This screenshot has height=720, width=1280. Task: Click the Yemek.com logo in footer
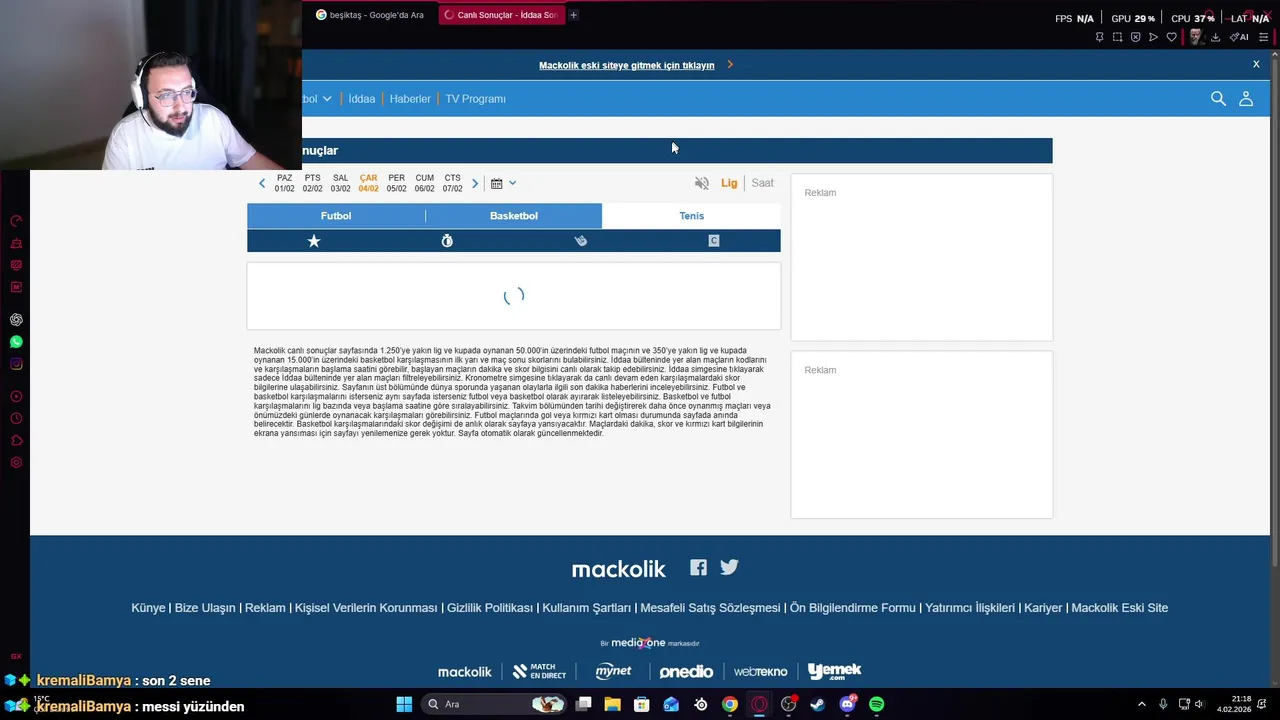pos(834,672)
